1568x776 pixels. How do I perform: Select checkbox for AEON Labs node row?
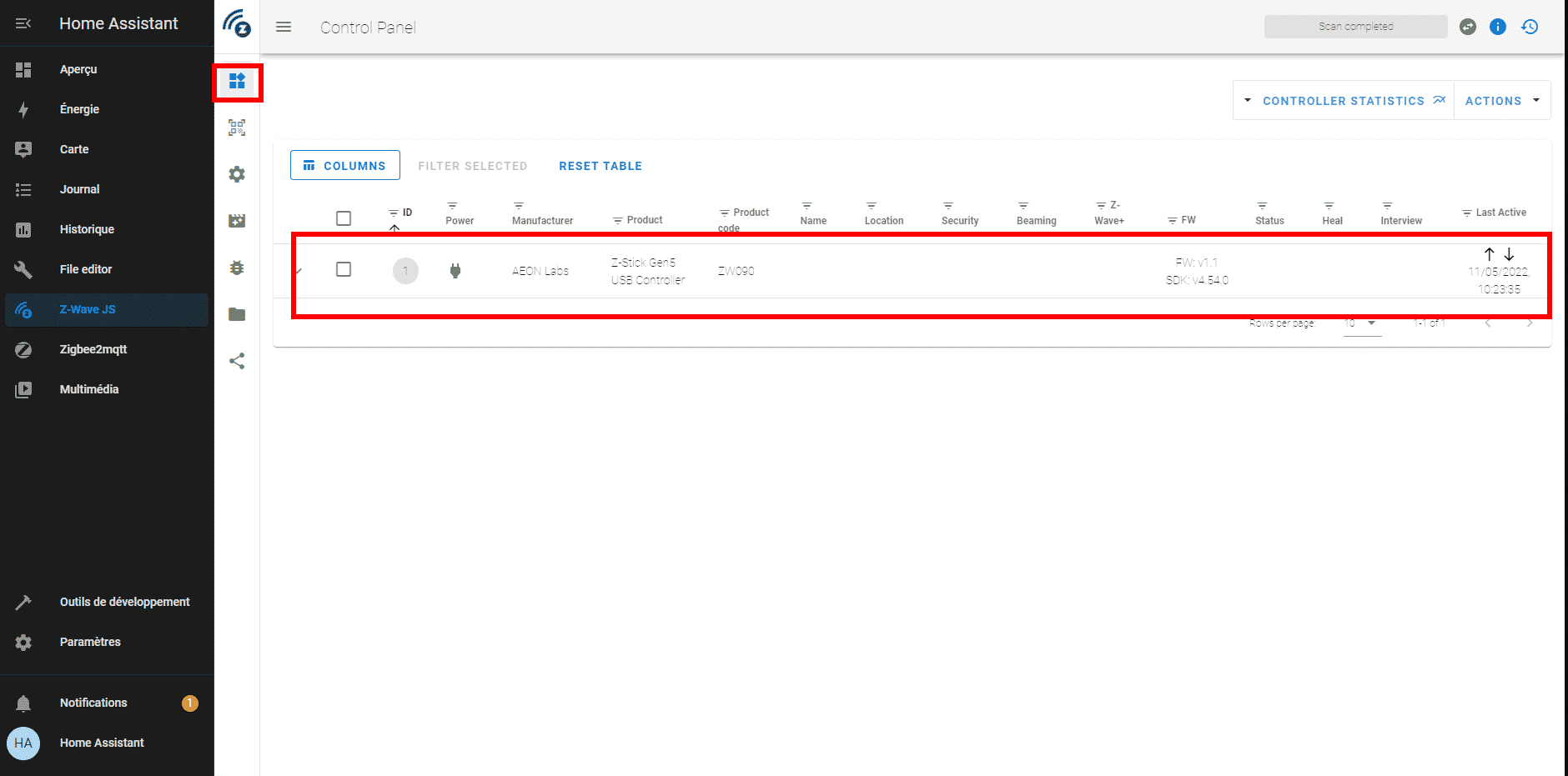[344, 269]
